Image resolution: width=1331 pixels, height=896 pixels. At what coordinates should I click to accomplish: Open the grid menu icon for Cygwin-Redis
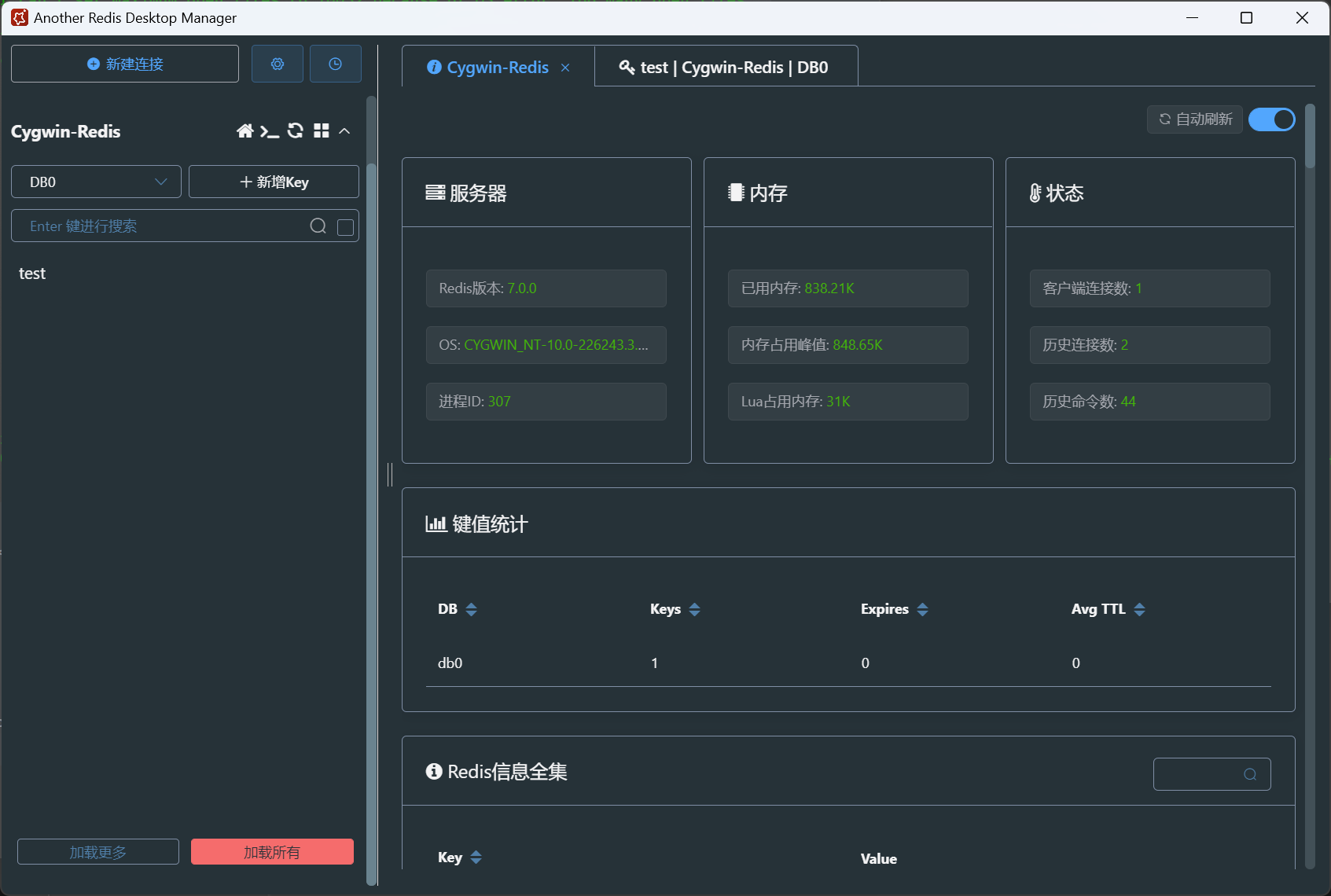tap(321, 131)
